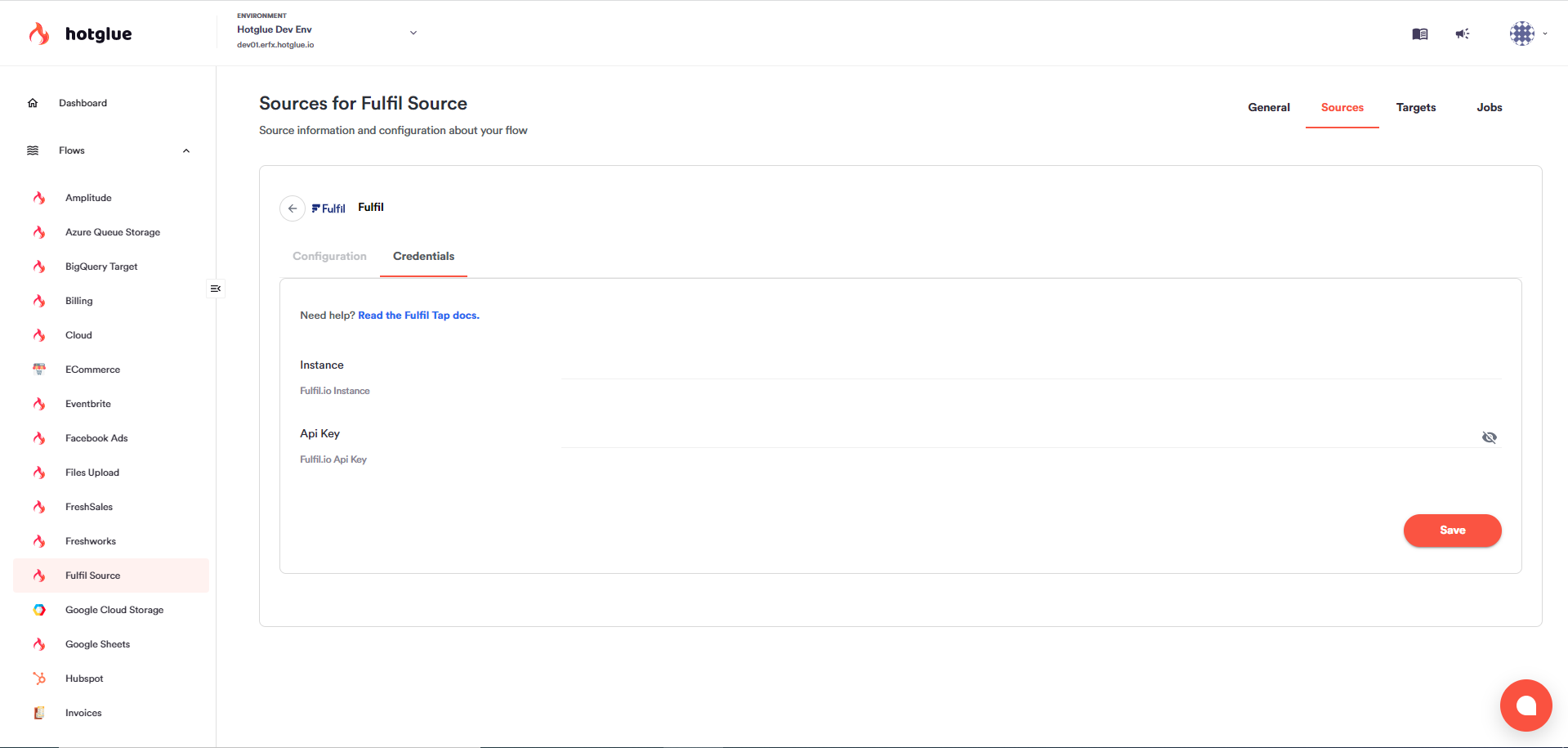Screen dimensions: 1568x748
Task: Click the Dashboard home icon
Action: 33,103
